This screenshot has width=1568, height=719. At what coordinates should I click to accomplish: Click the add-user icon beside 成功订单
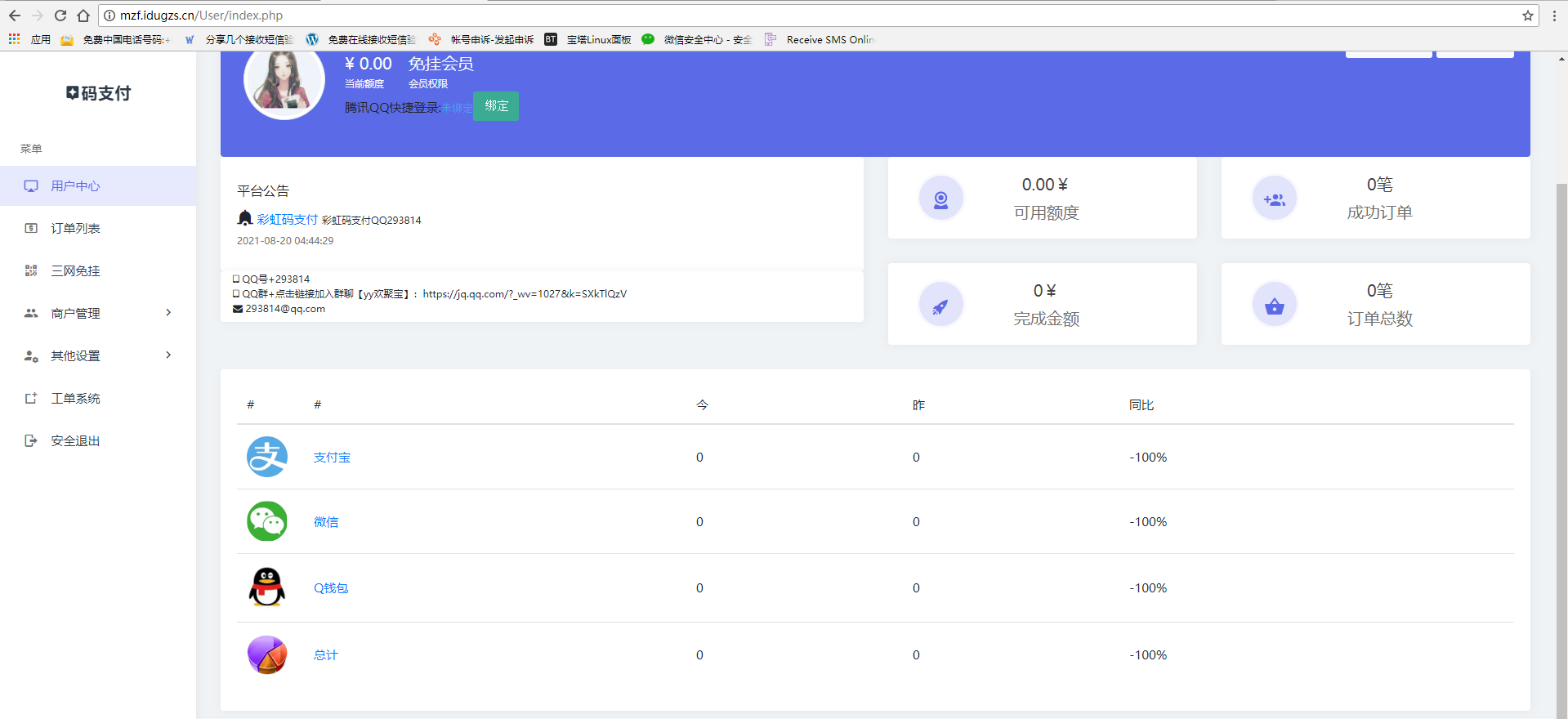click(x=1274, y=199)
